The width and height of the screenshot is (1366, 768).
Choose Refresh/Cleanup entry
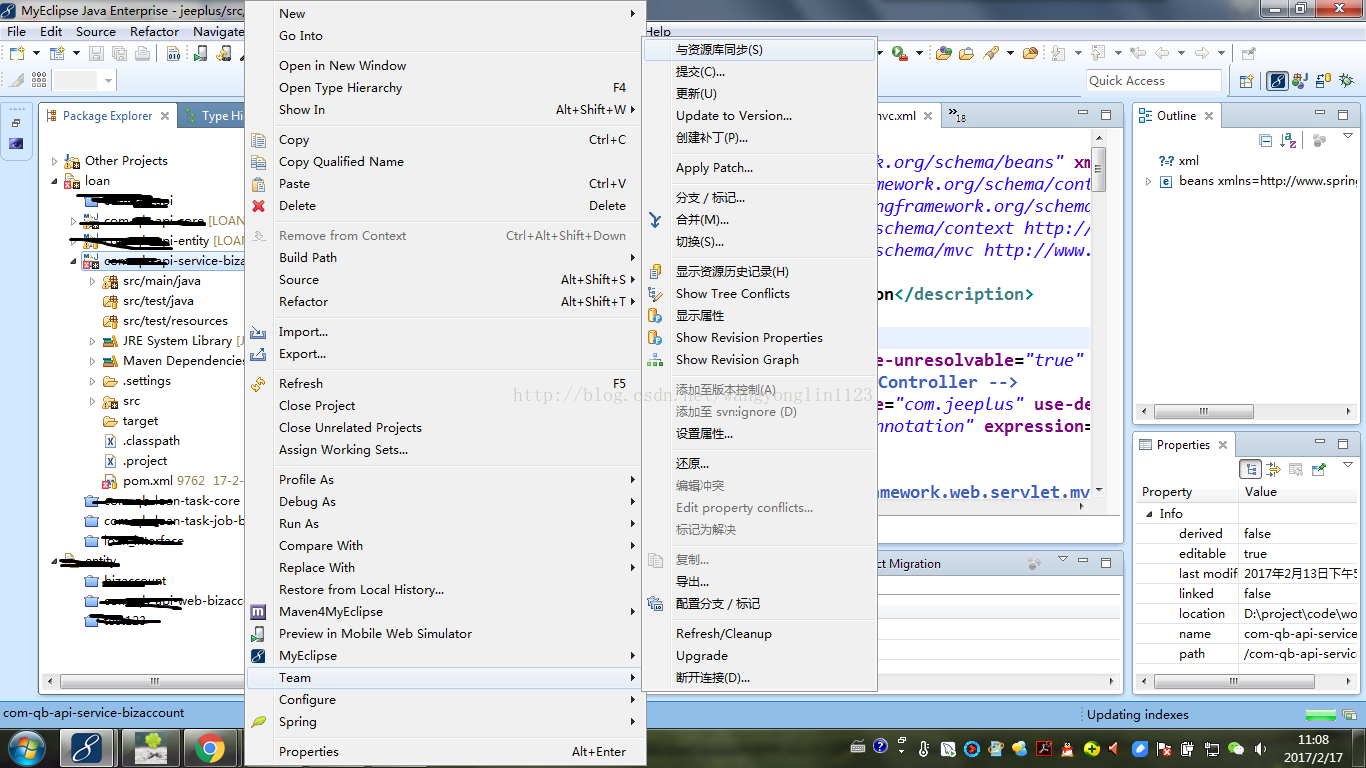tap(759, 634)
